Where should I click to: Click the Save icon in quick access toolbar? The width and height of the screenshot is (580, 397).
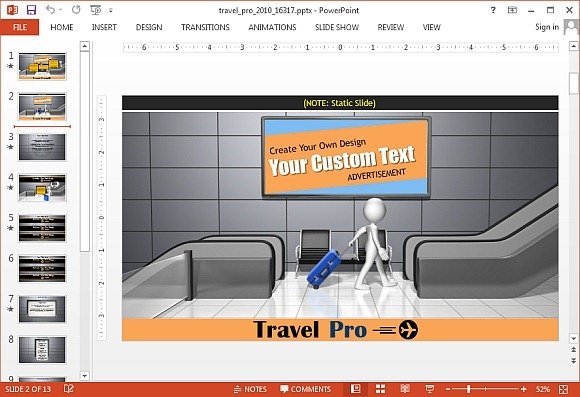click(31, 10)
